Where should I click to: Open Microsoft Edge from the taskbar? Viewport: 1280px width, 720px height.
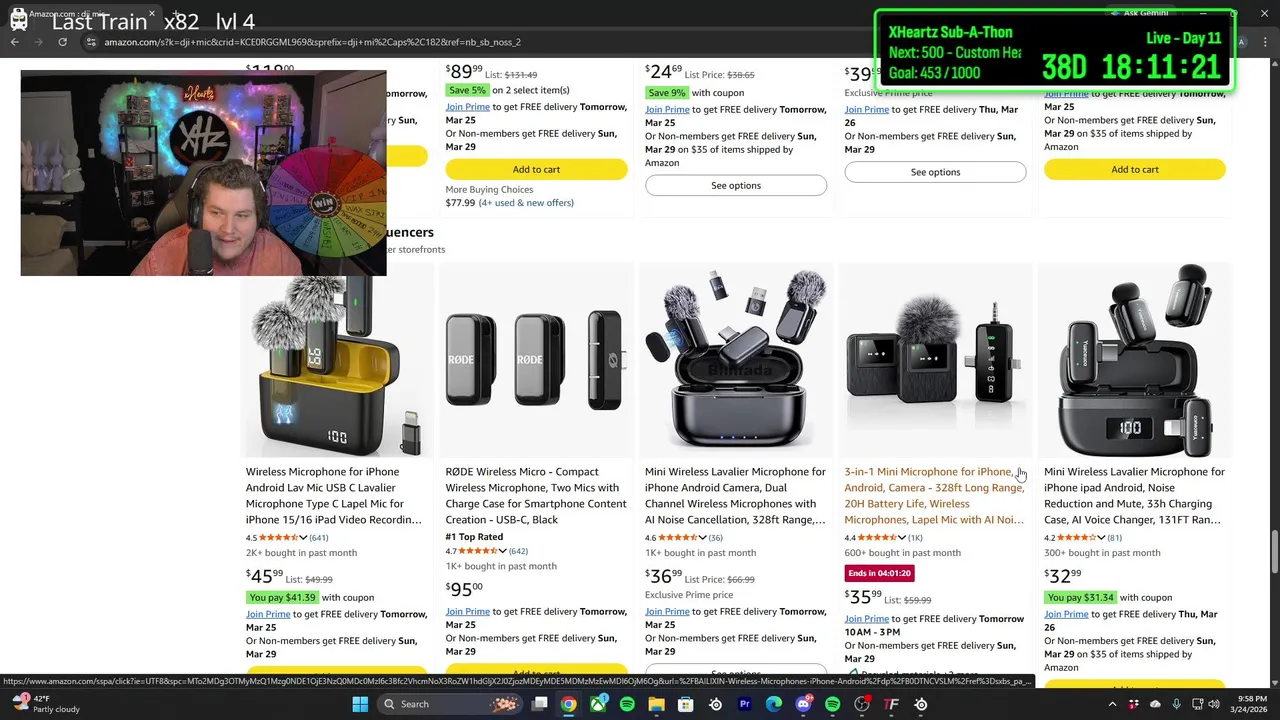(x=774, y=704)
